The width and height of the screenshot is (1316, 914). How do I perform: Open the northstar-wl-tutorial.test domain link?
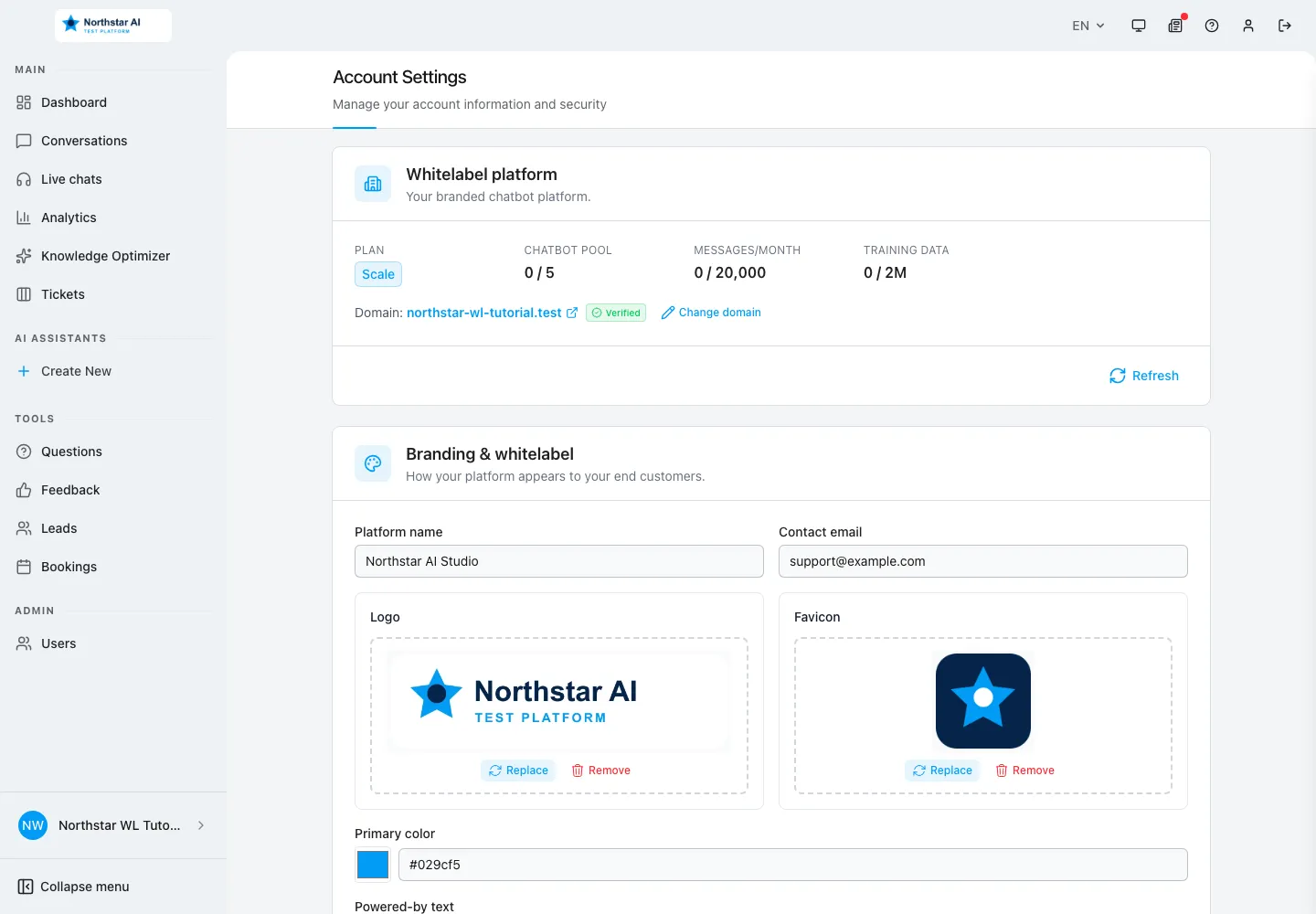click(483, 313)
